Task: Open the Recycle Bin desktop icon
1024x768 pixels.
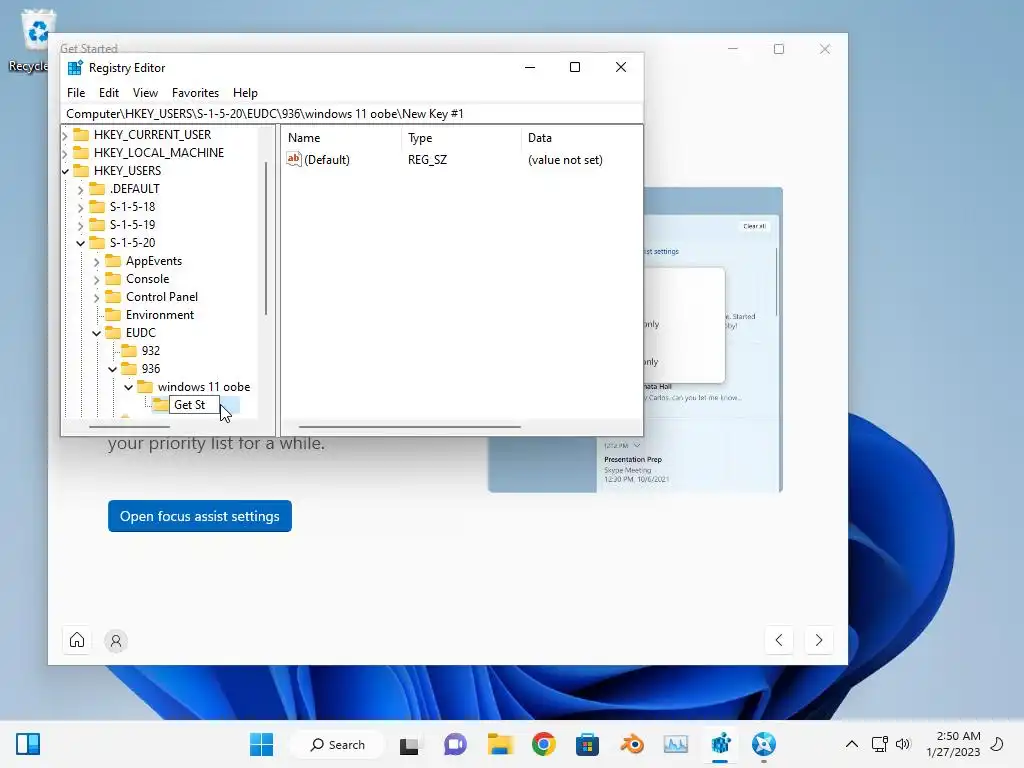Action: coord(37,40)
